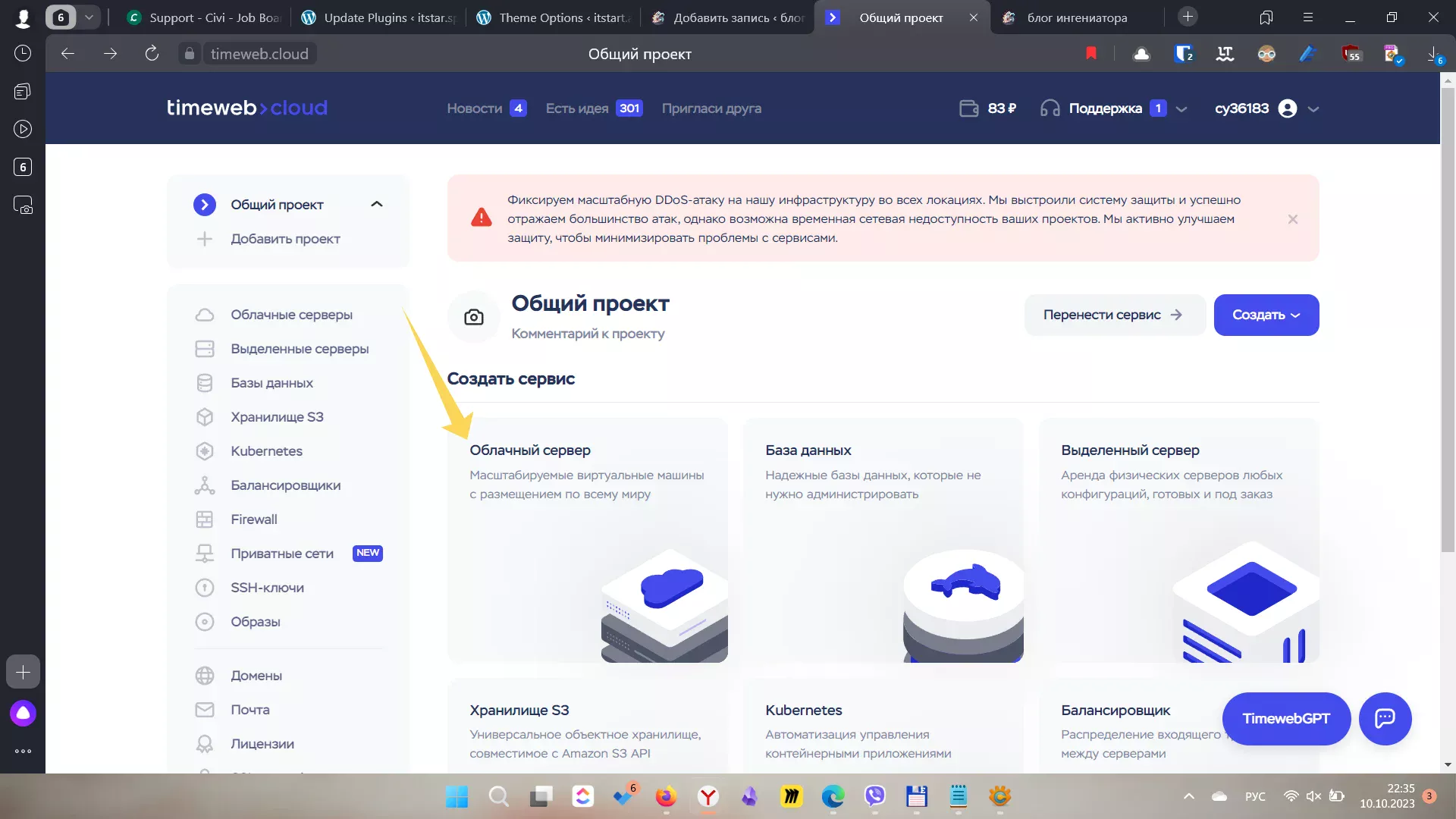Click the page vertical scrollbar
Viewport: 1456px width, 819px height.
coord(1448,318)
